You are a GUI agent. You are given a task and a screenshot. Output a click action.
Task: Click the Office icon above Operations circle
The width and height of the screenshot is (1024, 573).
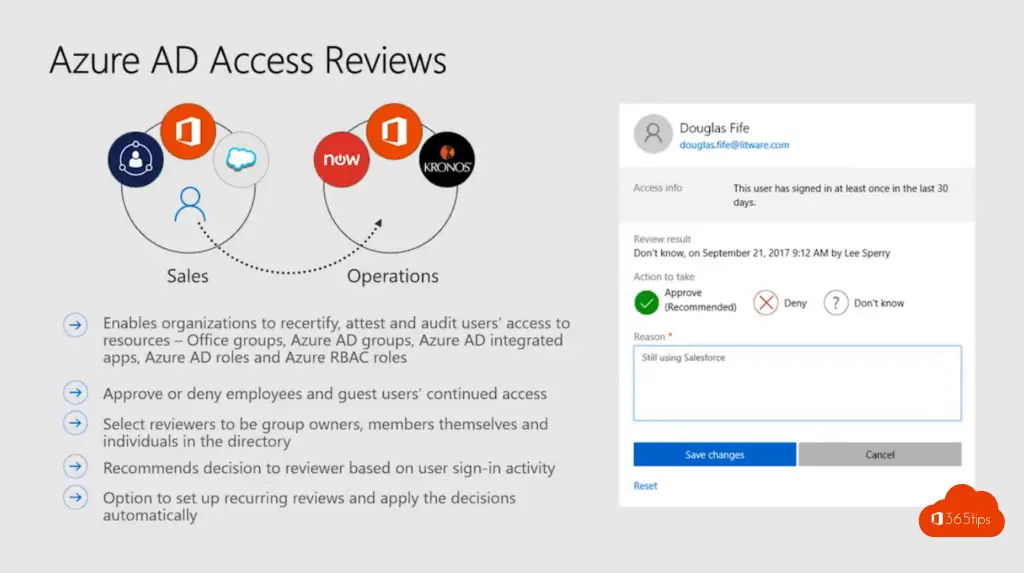click(392, 132)
